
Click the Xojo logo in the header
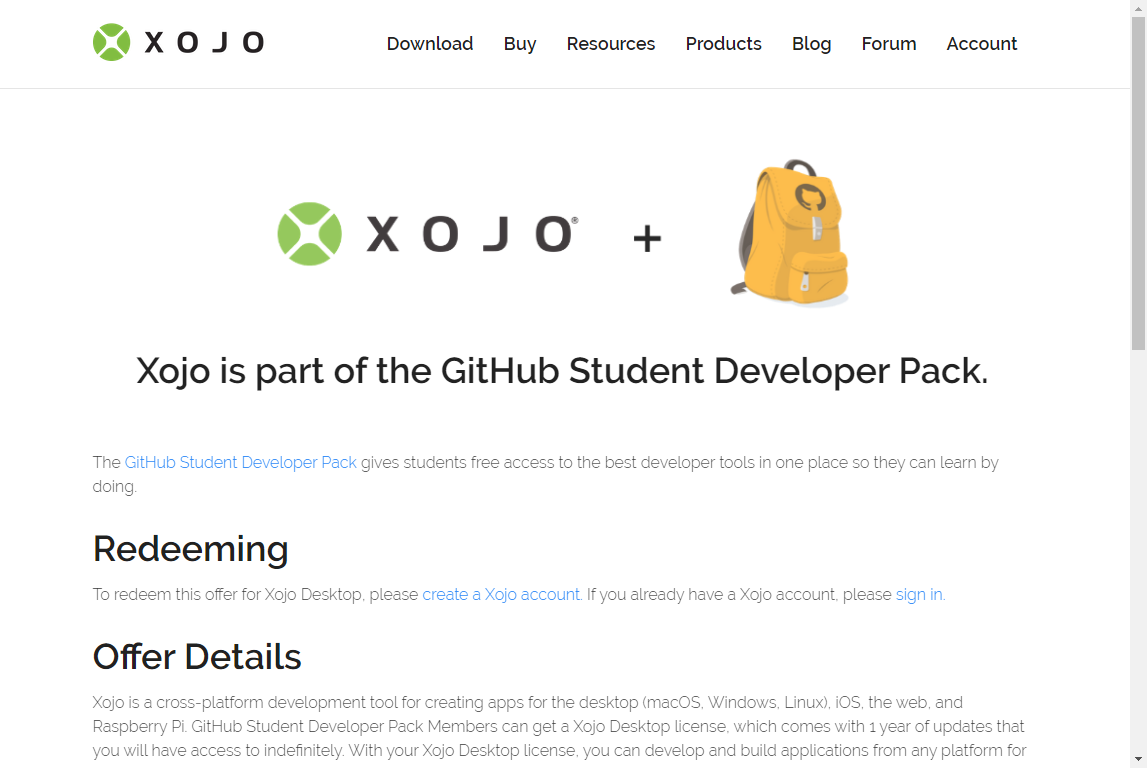pos(178,42)
